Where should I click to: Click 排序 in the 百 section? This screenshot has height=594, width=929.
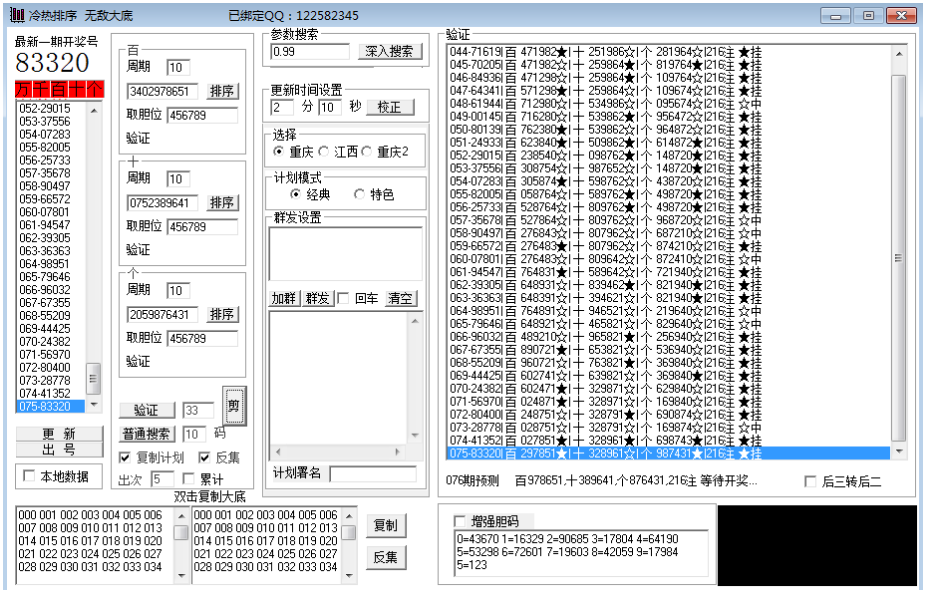[x=222, y=91]
